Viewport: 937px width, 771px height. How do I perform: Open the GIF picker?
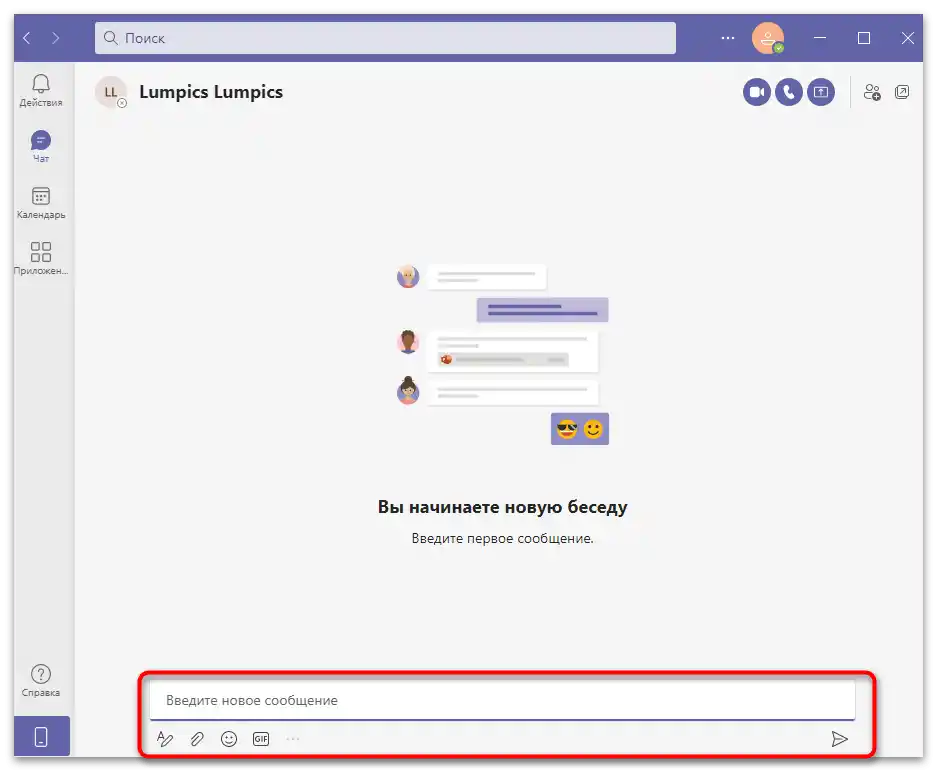pos(261,739)
